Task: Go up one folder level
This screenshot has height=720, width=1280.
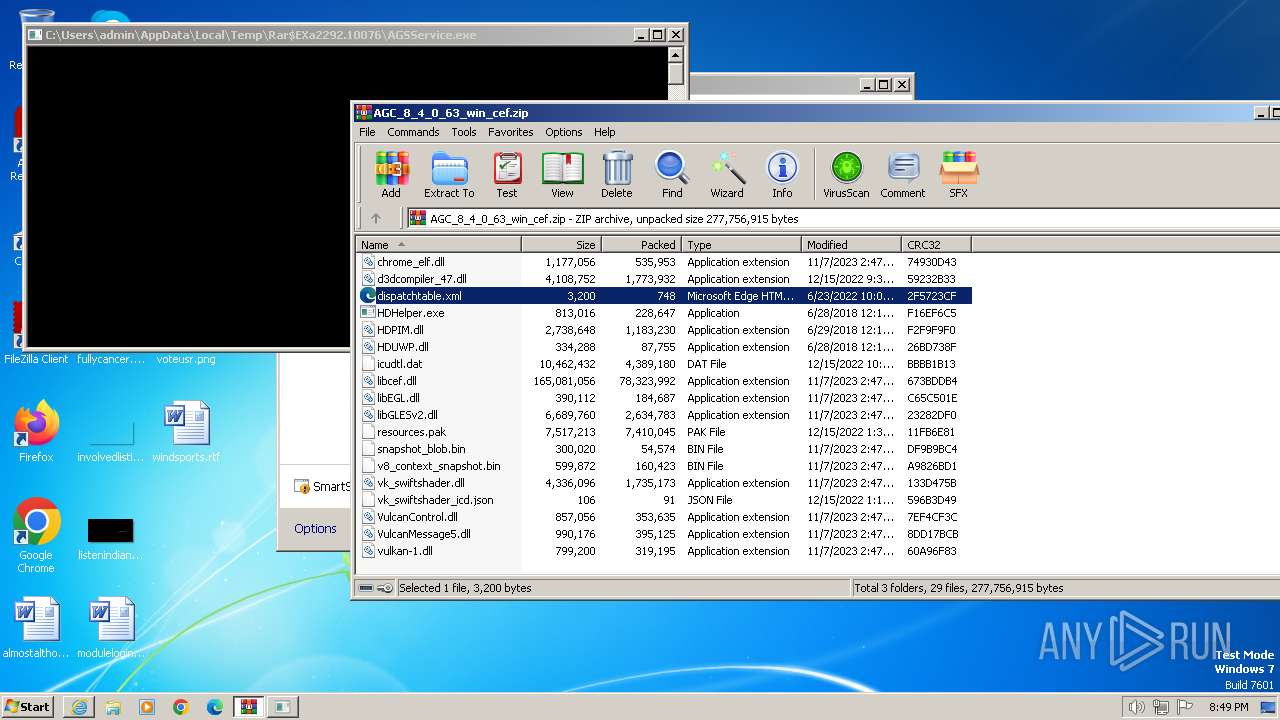Action: tap(376, 218)
